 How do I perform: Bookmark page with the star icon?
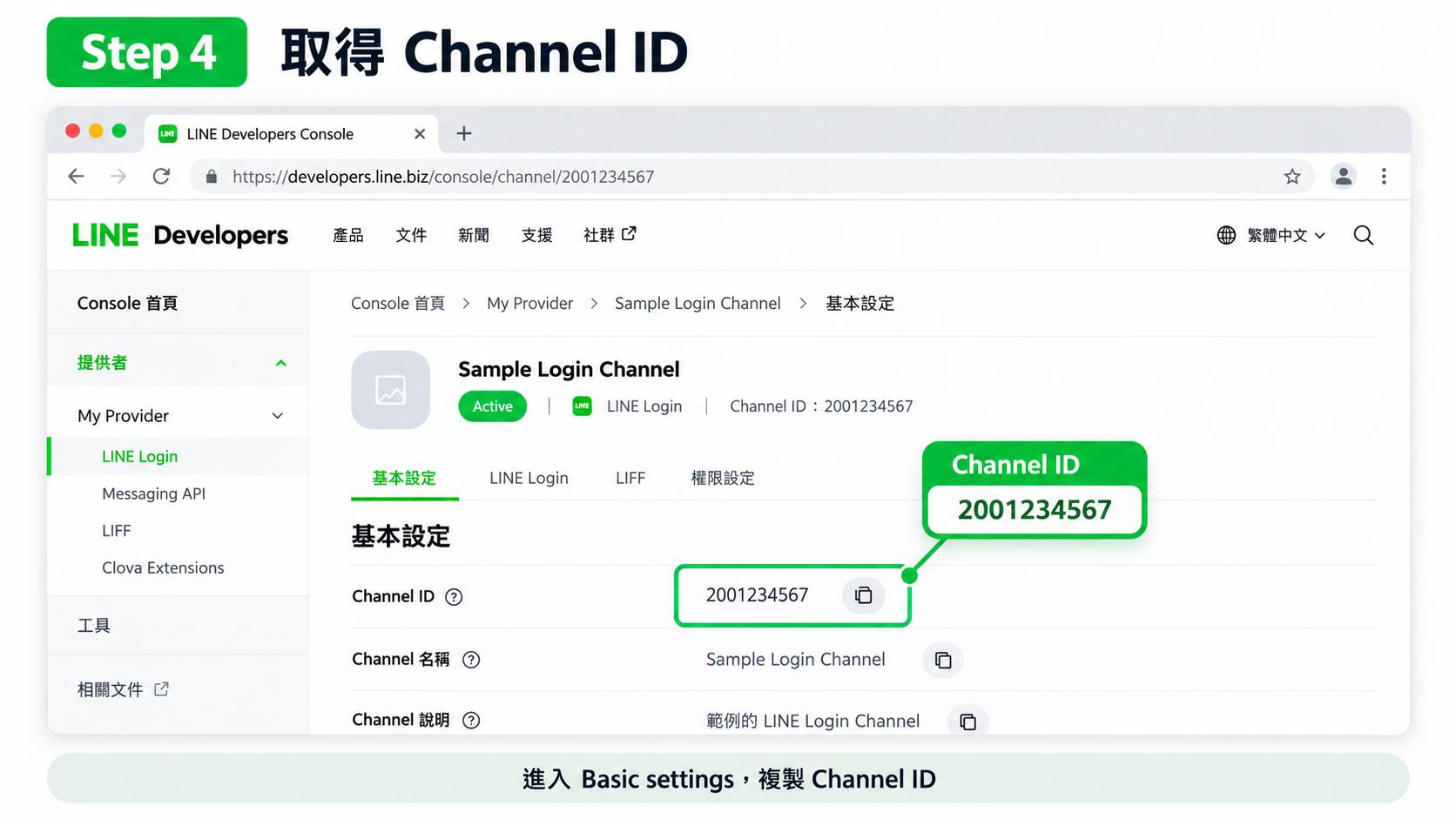tap(1292, 177)
